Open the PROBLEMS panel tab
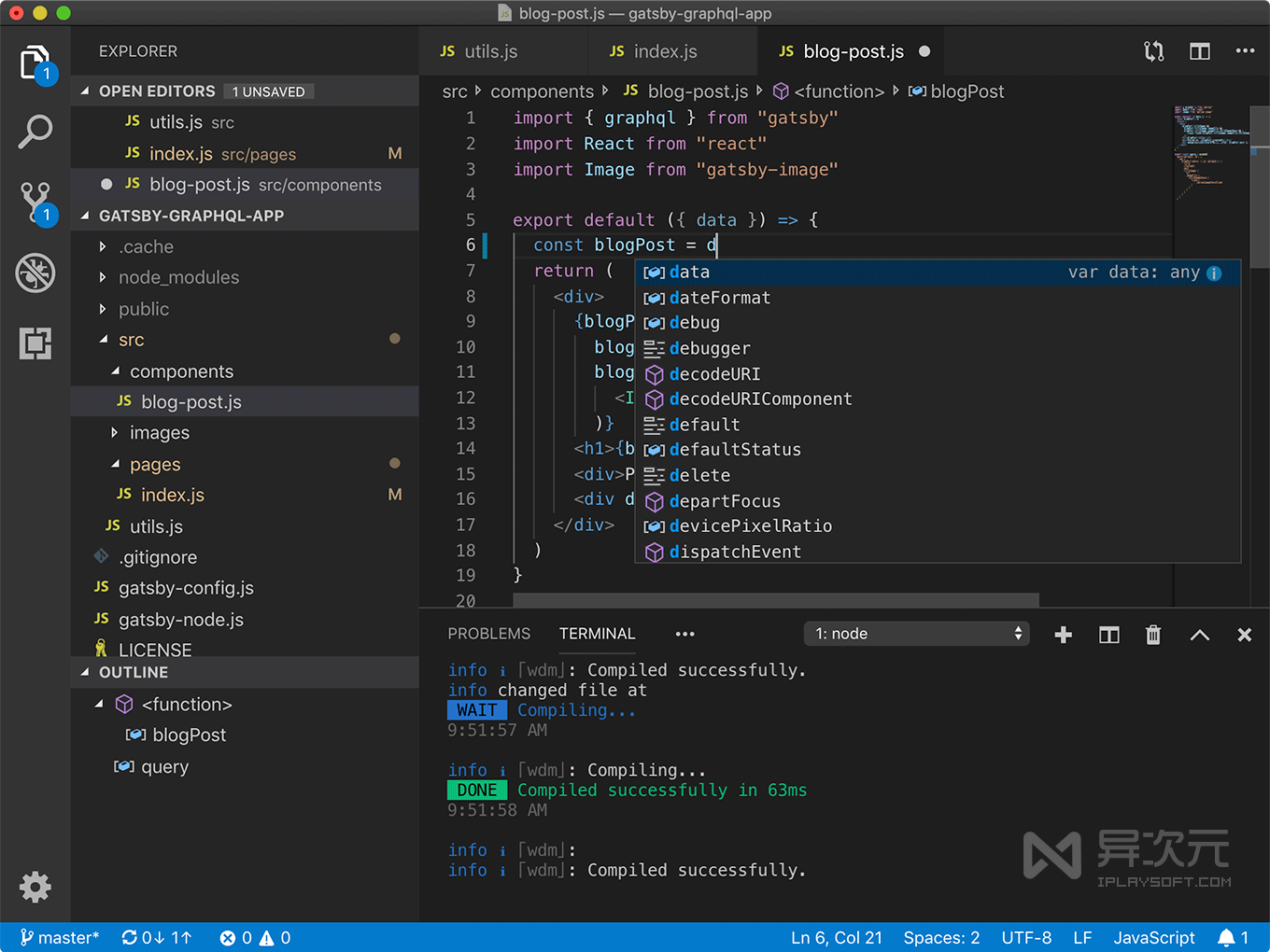Viewport: 1270px width, 952px height. tap(489, 634)
